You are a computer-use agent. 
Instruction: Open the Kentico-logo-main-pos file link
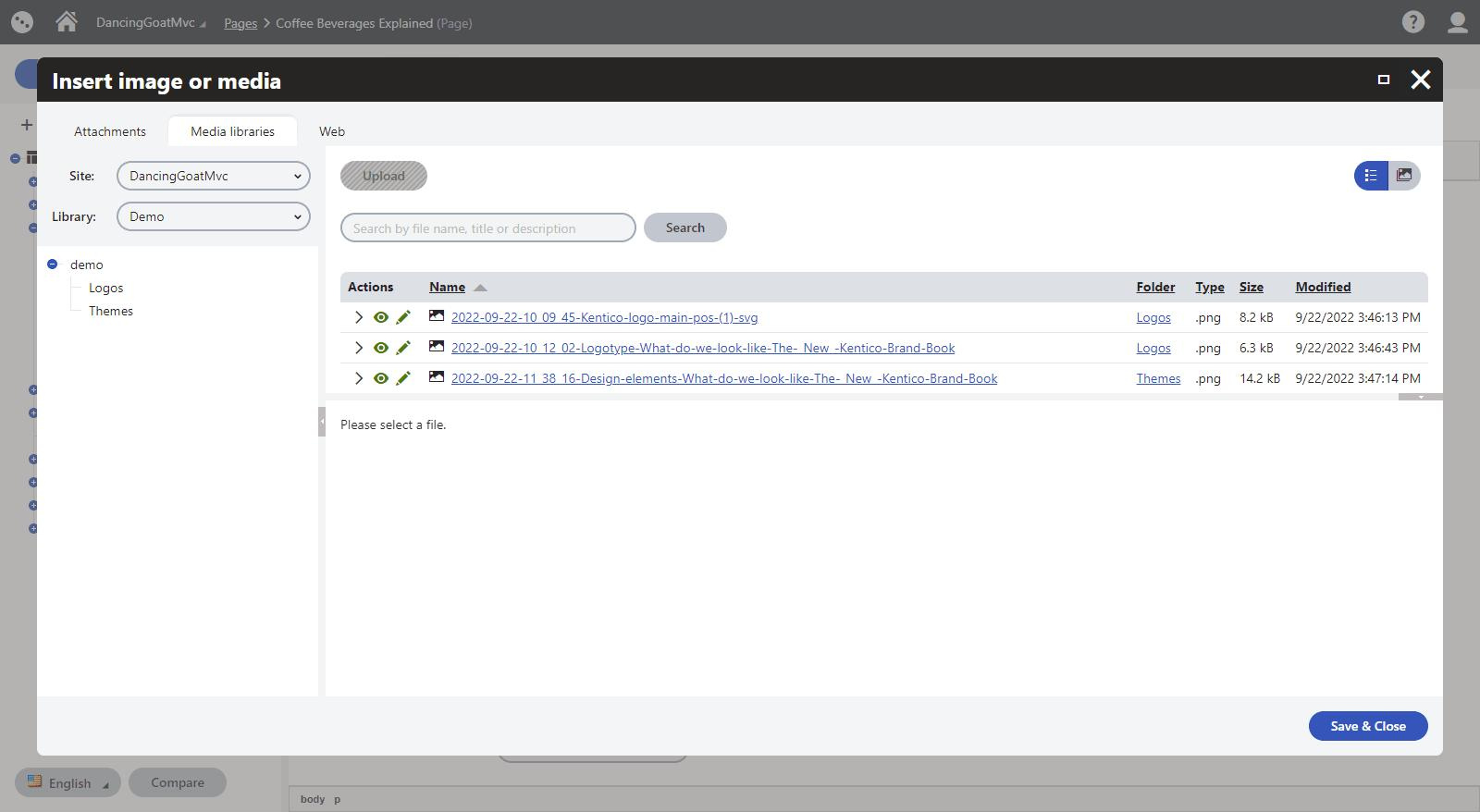point(604,317)
